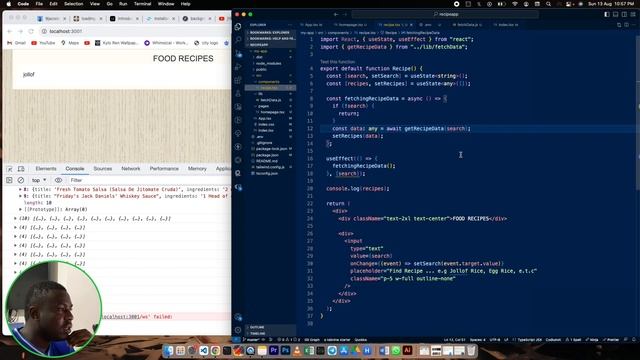This screenshot has width=640, height=360.
Task: Click the VS Code navigate forward arrow
Action: tap(345, 14)
